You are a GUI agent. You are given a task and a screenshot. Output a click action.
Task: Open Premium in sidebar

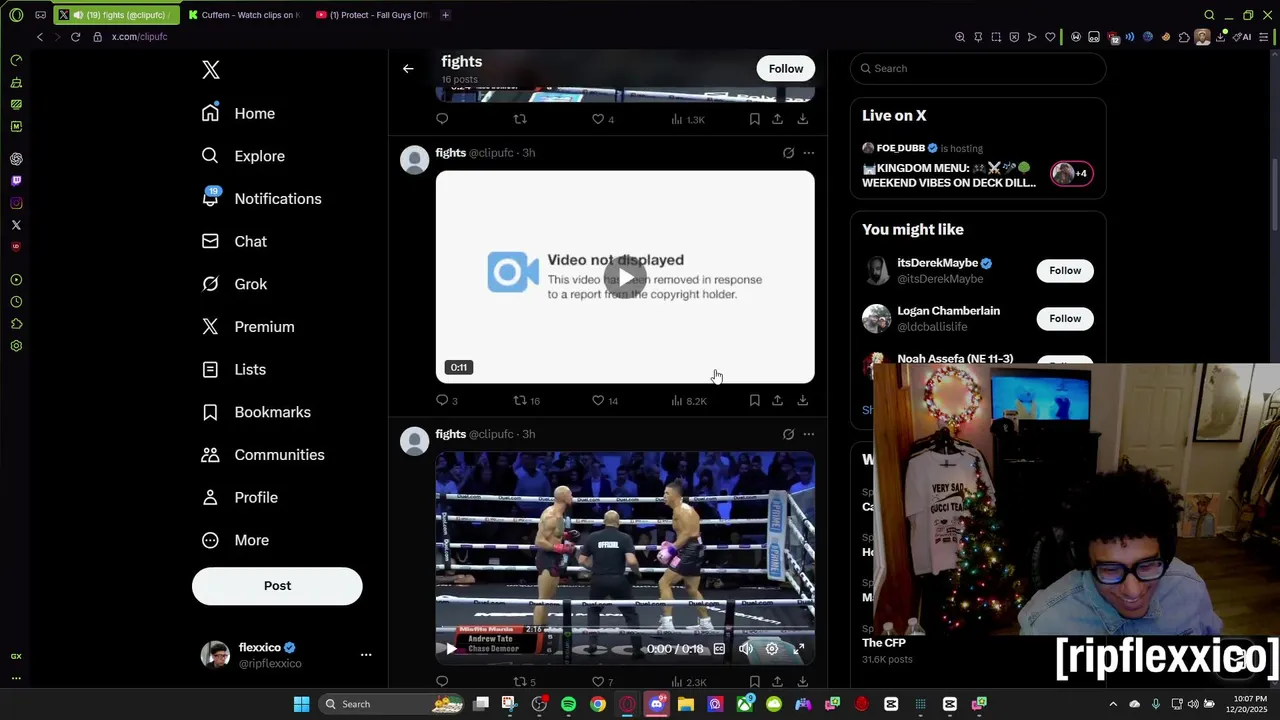[x=248, y=327]
